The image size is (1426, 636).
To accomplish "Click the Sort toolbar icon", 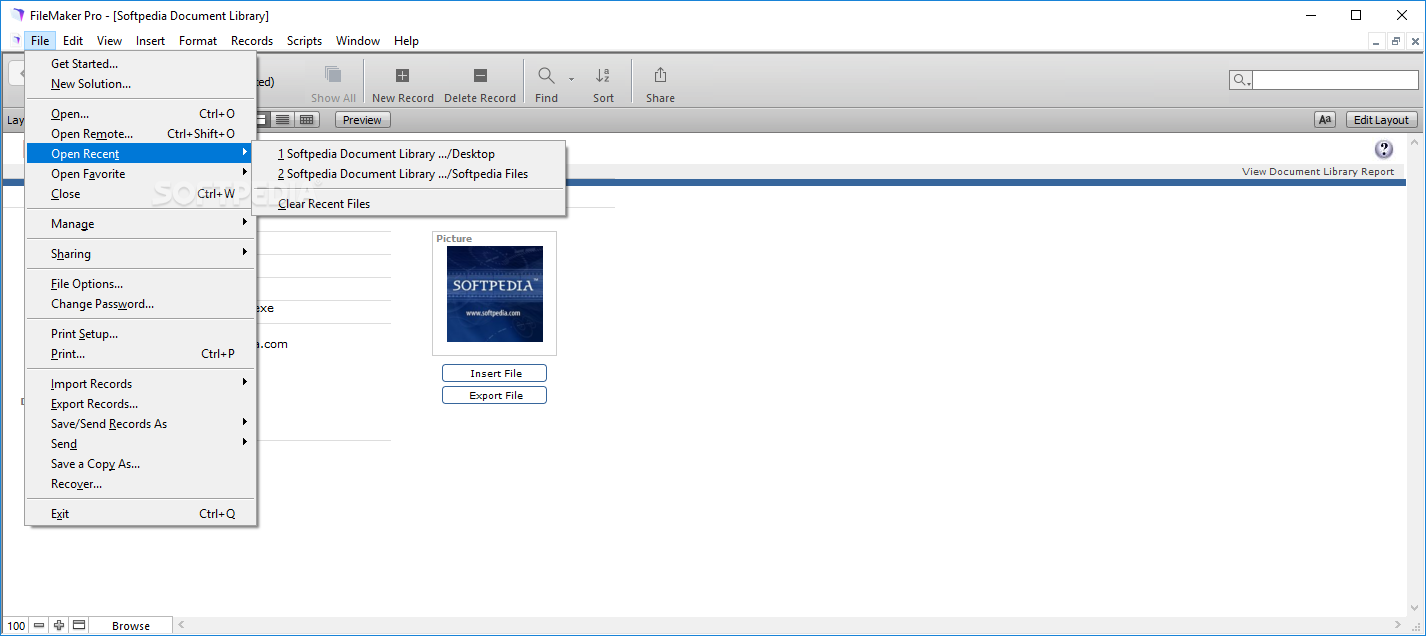I will point(603,76).
